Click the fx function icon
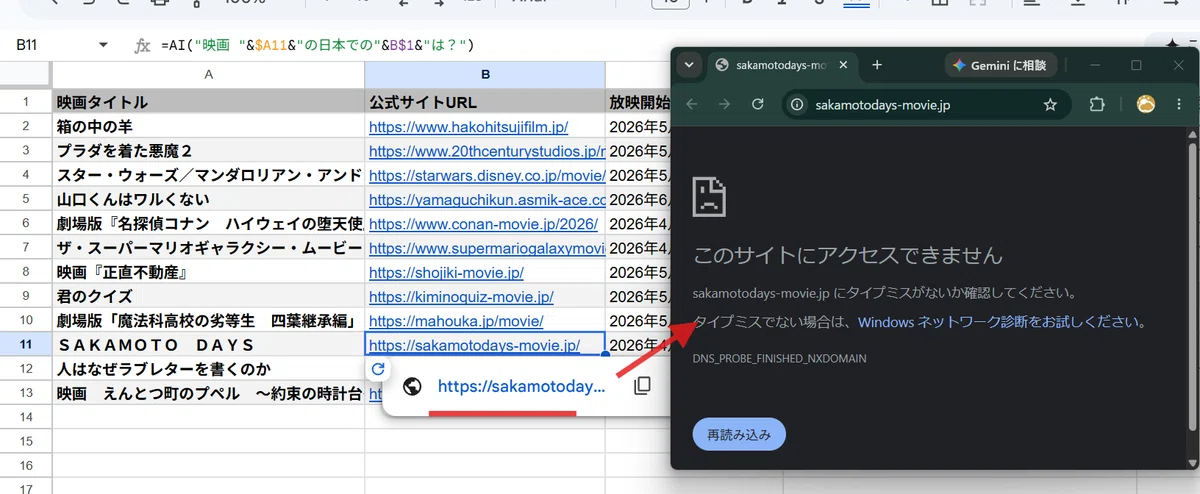Viewport: 1200px width, 494px height. click(142, 45)
